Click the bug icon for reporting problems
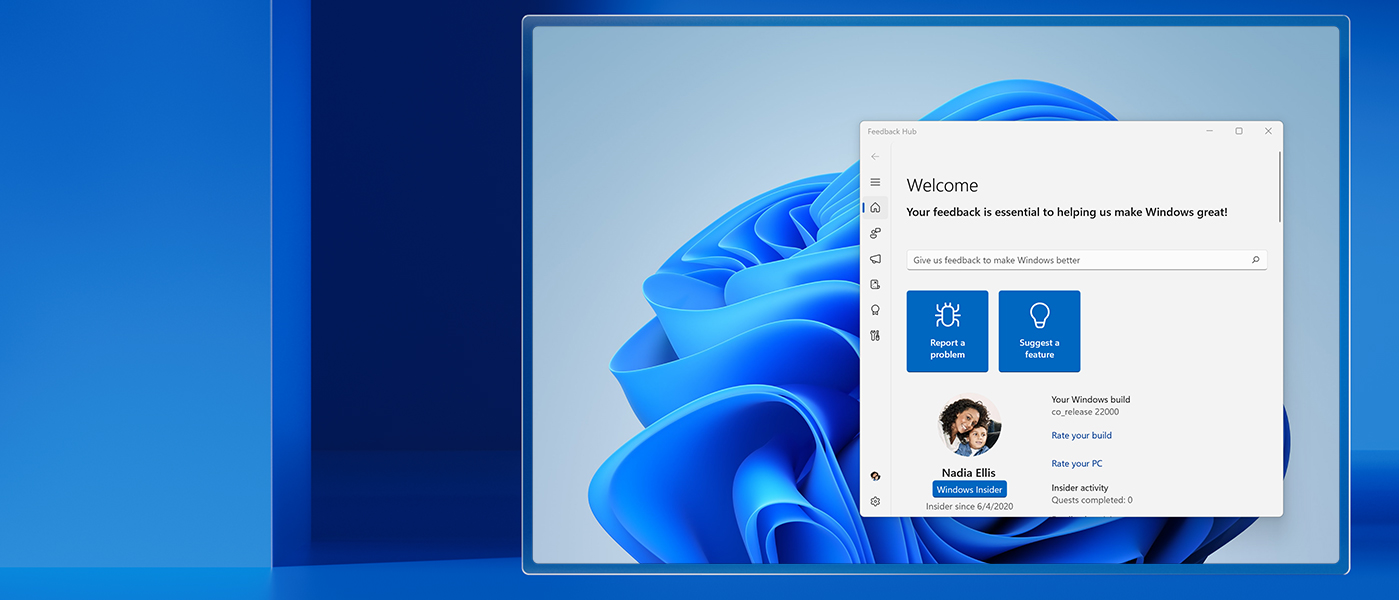1399x600 pixels. click(x=947, y=313)
